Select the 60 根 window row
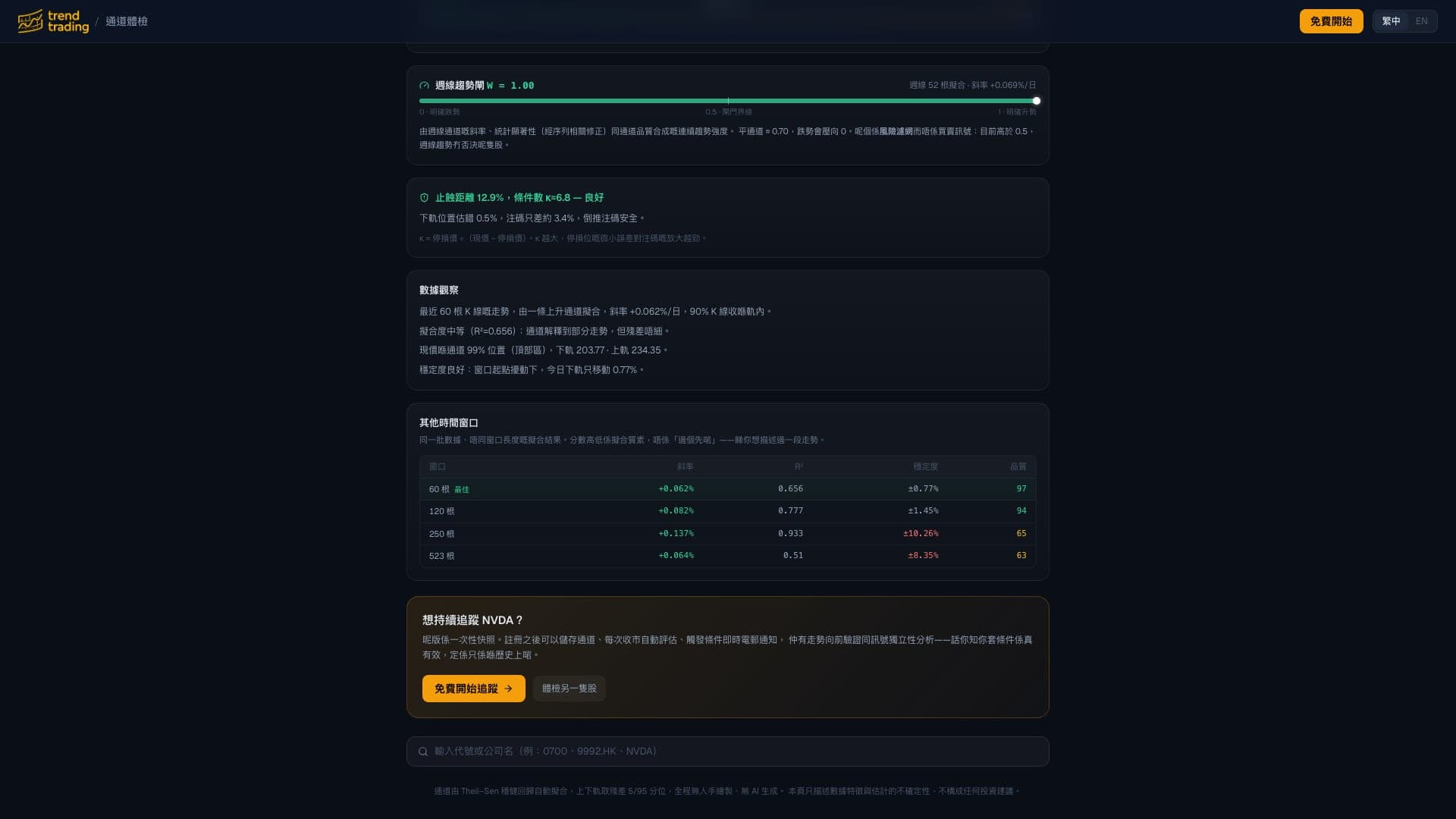 tap(727, 489)
